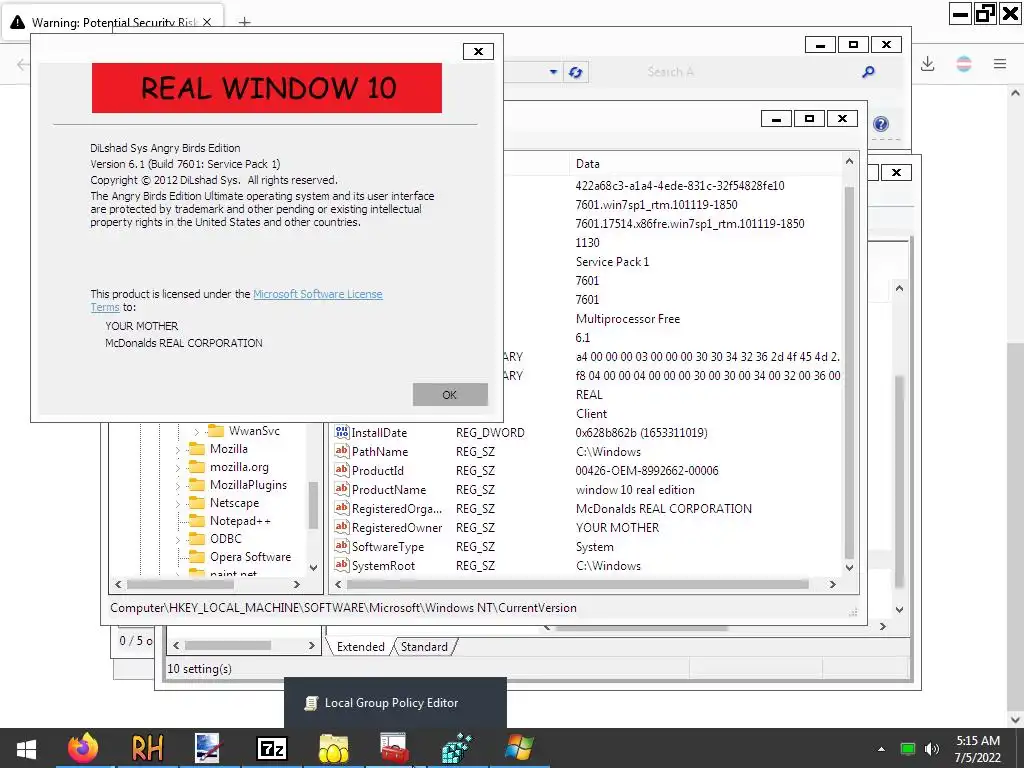Click the registry tree horizontal scroll-left arrow

coord(118,584)
